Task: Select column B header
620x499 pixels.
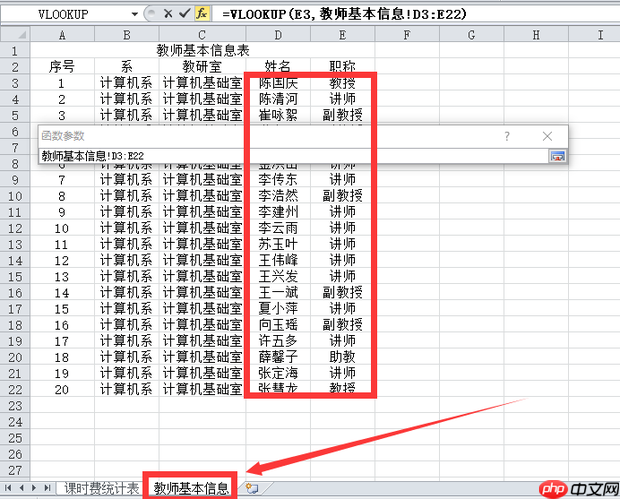Action: coord(127,35)
